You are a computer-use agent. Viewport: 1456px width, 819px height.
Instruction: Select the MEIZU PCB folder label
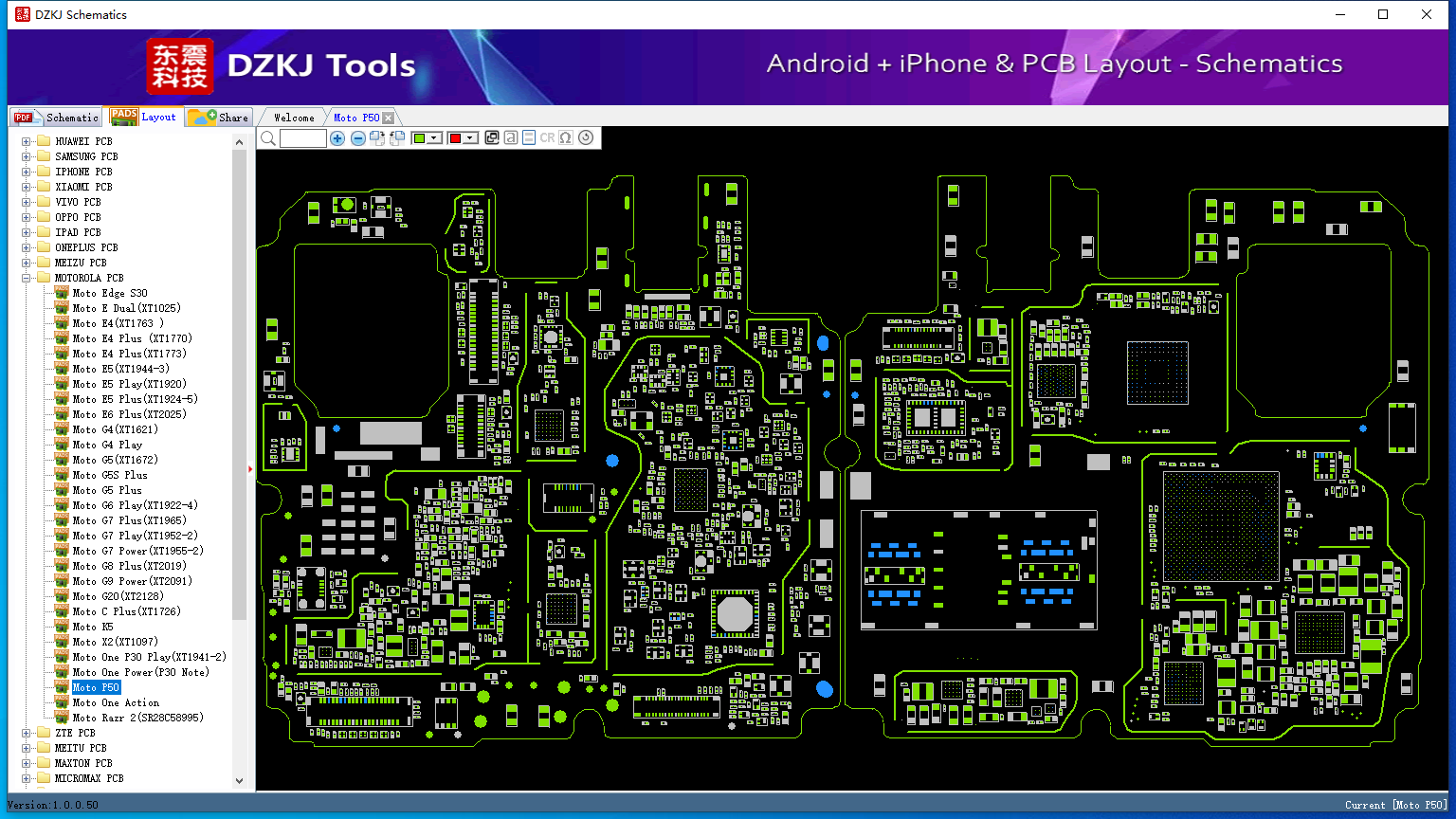[x=81, y=263]
